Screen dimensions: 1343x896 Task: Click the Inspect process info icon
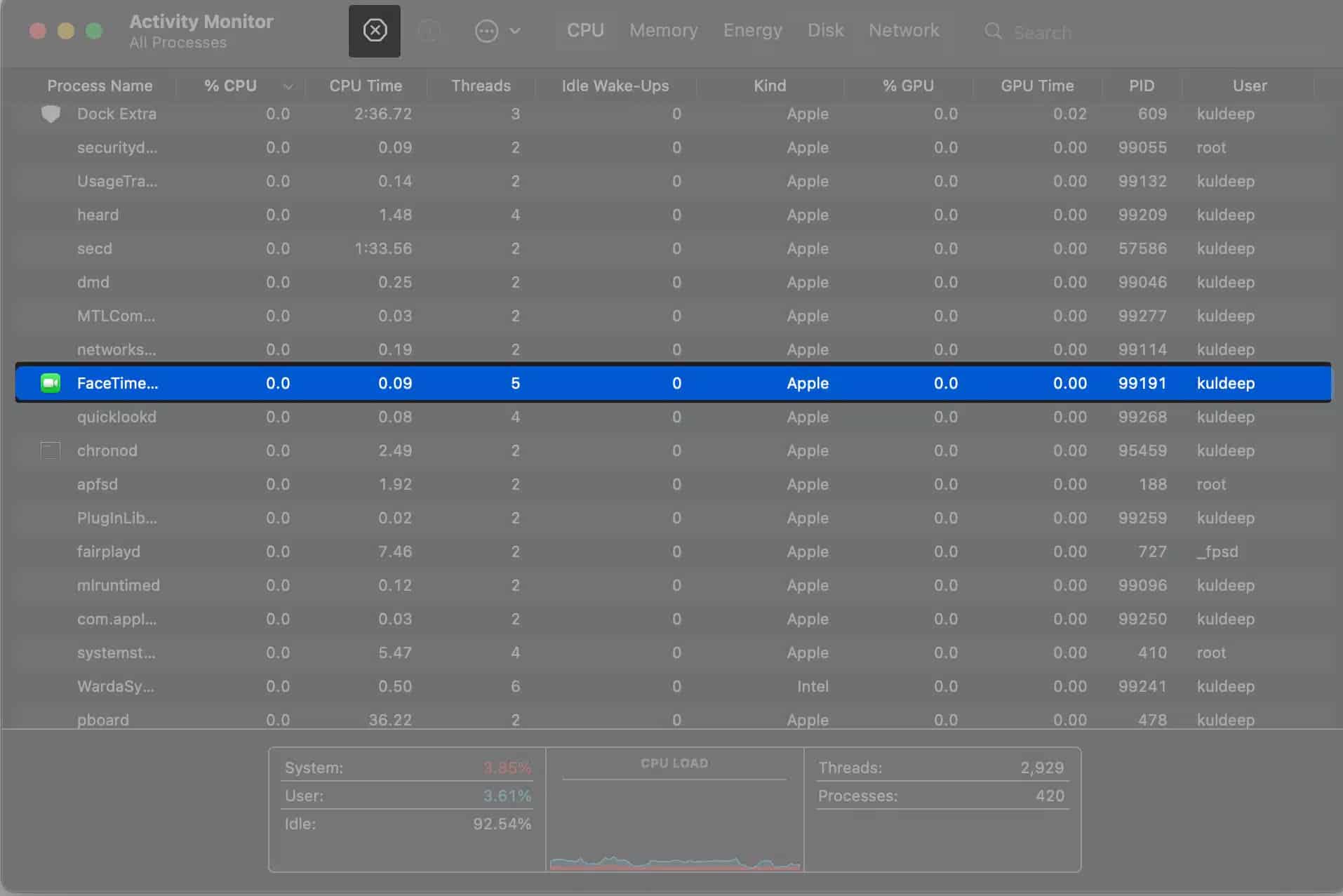click(x=429, y=31)
